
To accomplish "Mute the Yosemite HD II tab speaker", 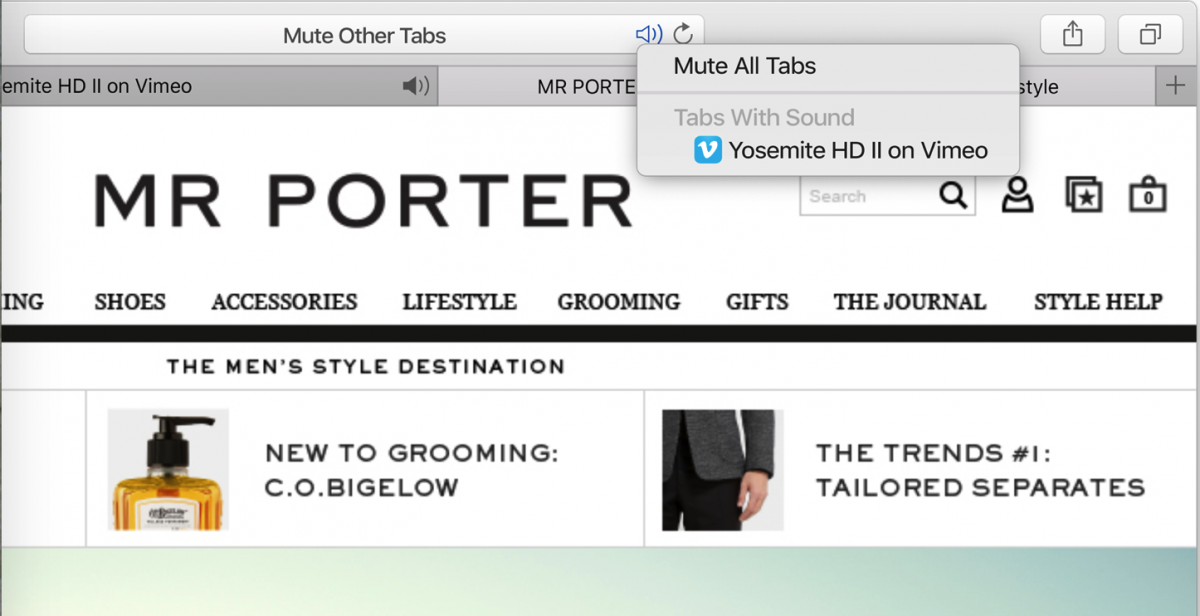I will click(x=415, y=86).
